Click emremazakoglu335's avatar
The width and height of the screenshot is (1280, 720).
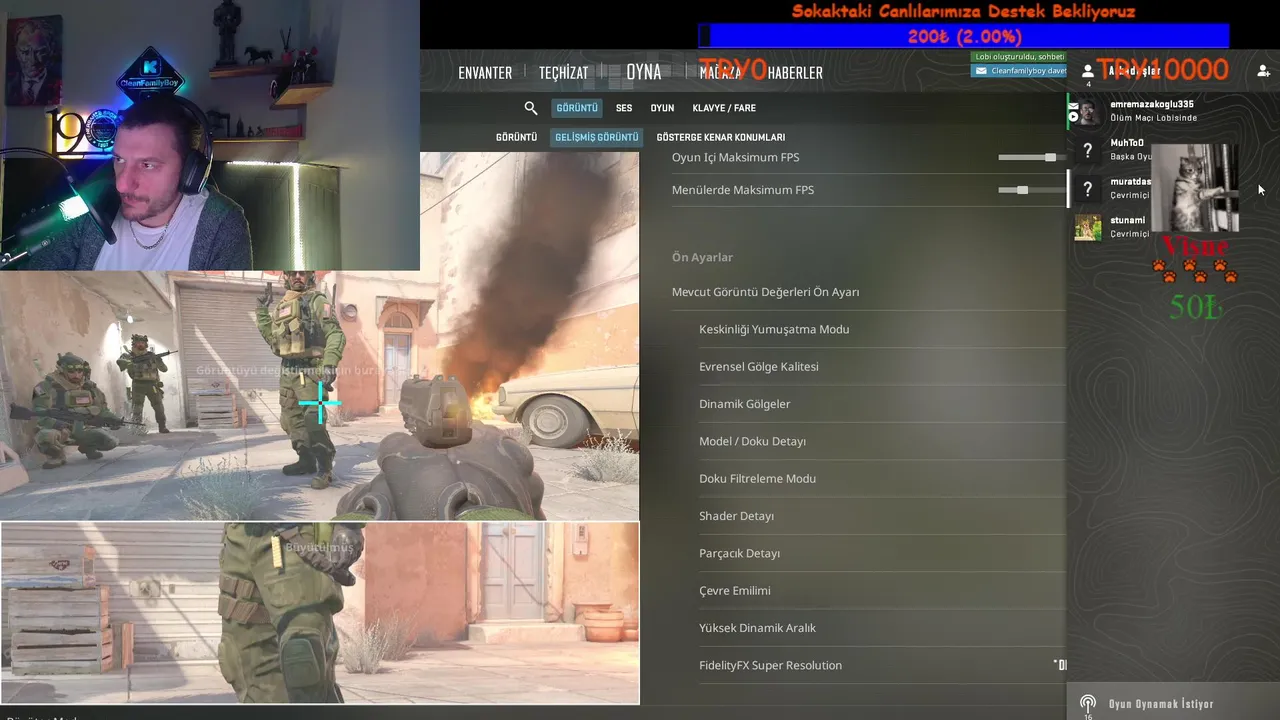point(1088,111)
